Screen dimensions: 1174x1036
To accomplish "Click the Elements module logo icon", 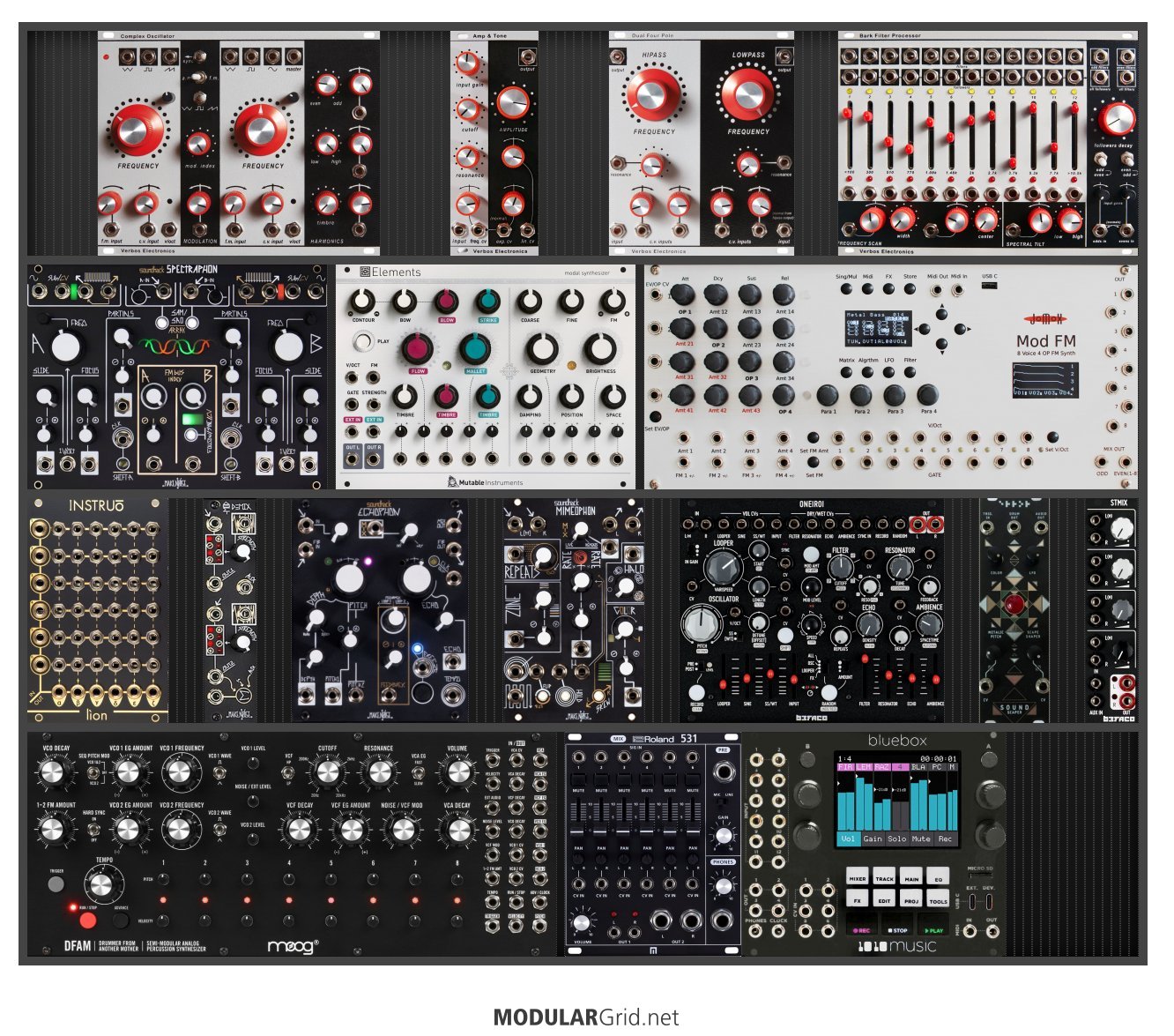I will [x=365, y=272].
